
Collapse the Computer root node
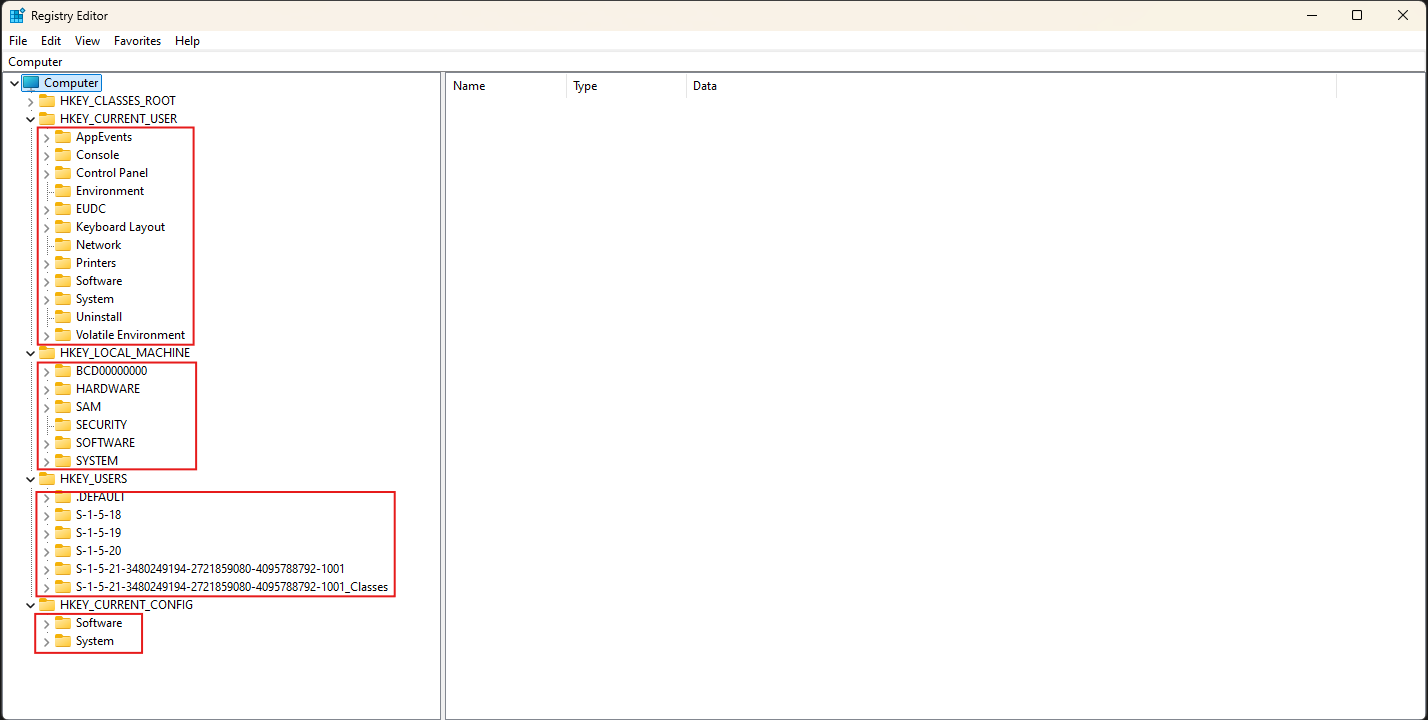point(13,83)
